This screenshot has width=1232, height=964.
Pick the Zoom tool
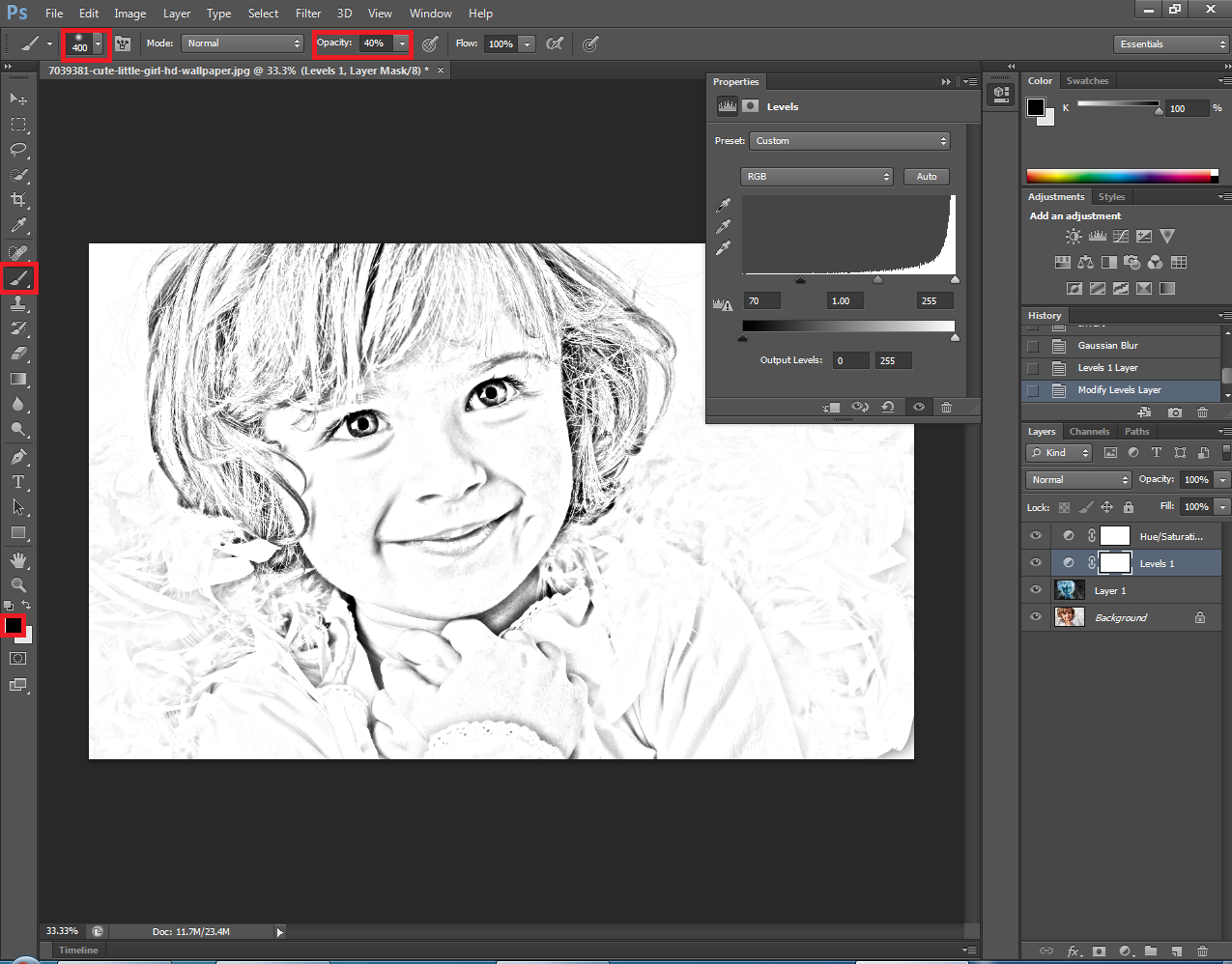[18, 585]
